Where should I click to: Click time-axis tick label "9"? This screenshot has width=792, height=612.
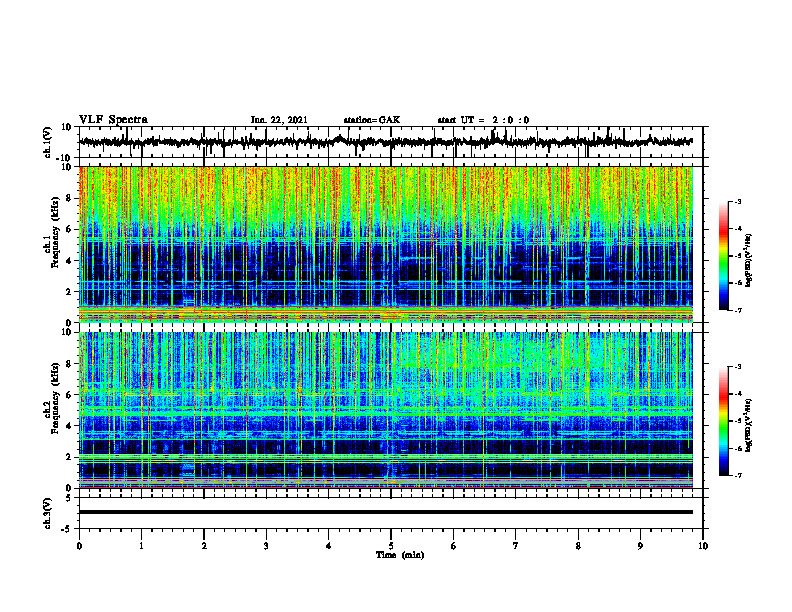coord(640,546)
